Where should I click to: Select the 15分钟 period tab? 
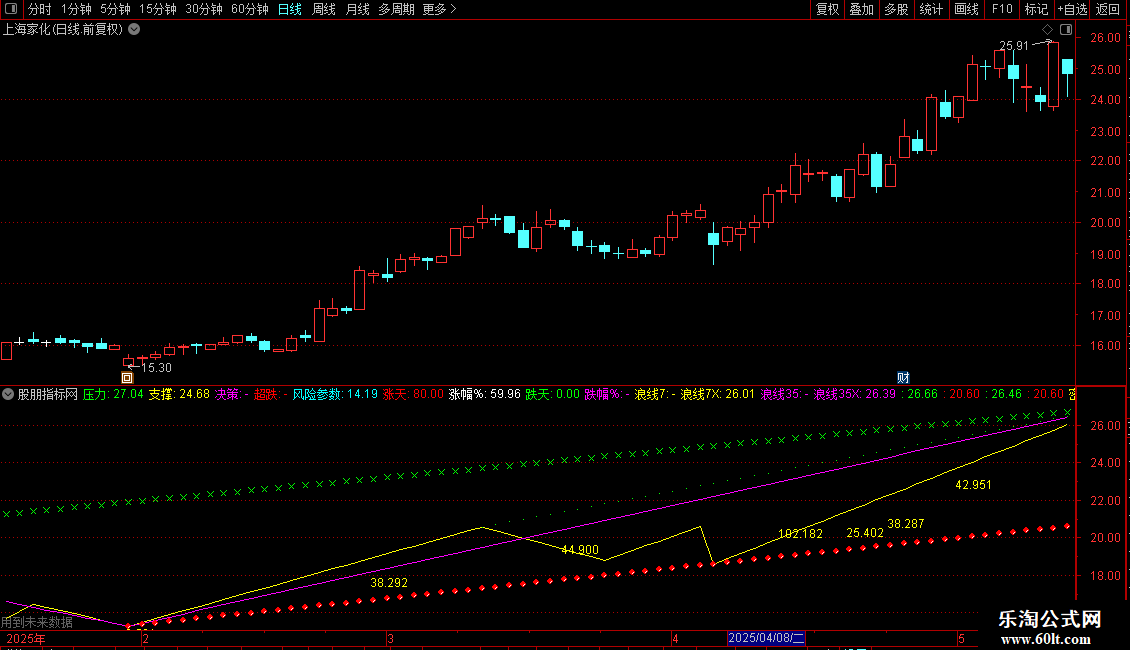coord(157,9)
